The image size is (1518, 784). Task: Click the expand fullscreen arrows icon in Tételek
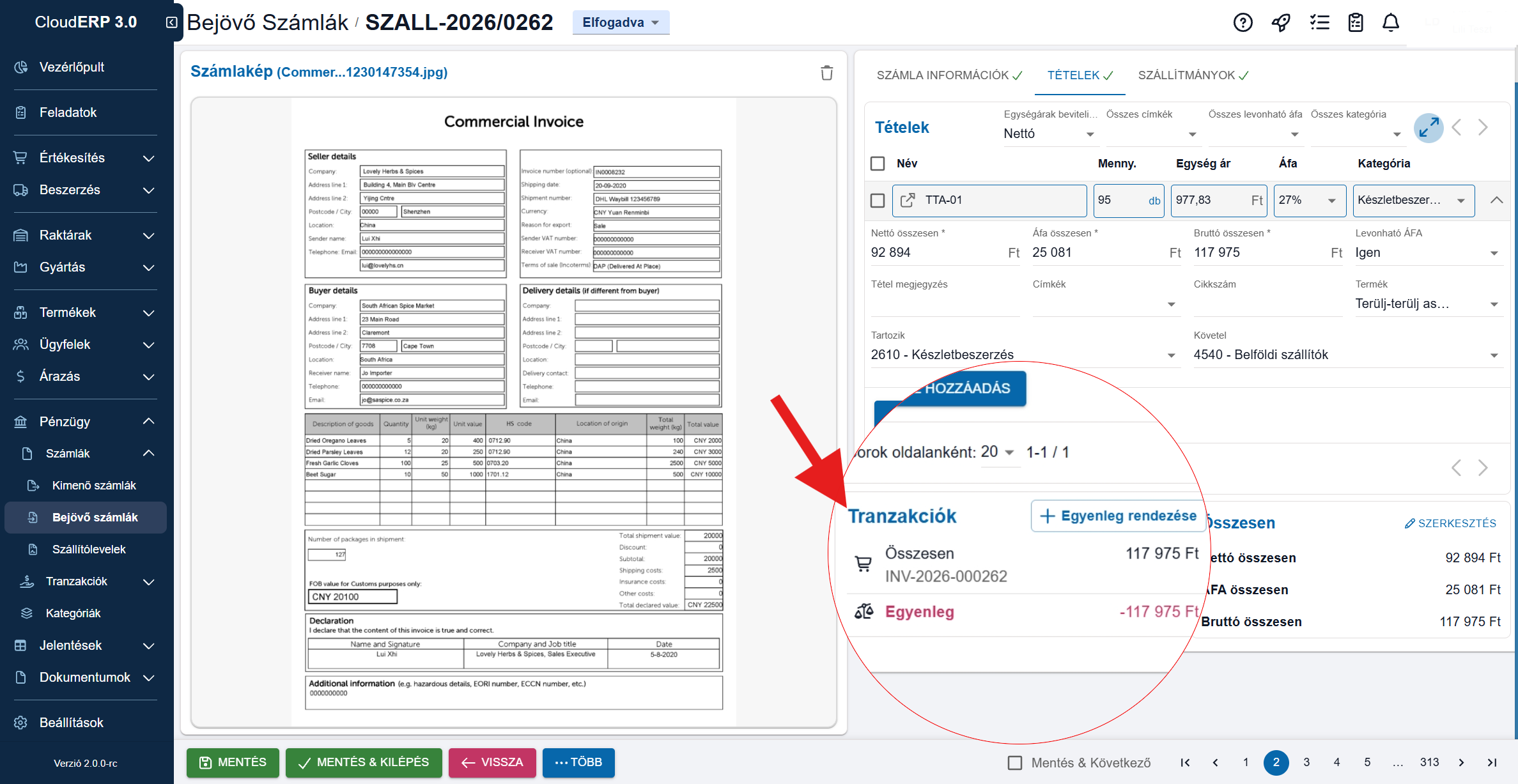(1429, 128)
